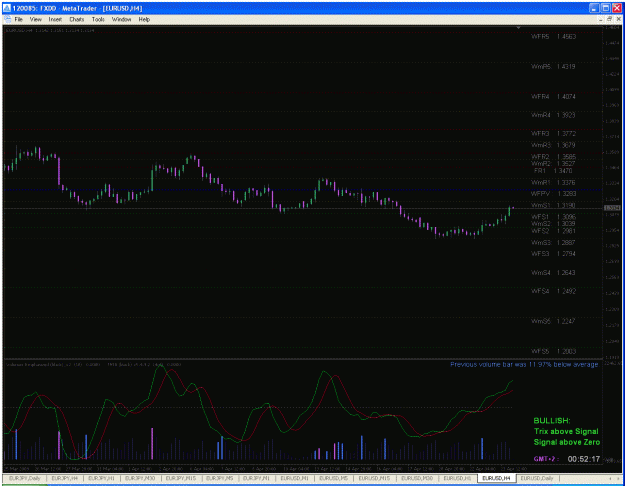Click the WmS5 1.2247 pivot label
Screen dimensions: 625x486
tap(553, 321)
